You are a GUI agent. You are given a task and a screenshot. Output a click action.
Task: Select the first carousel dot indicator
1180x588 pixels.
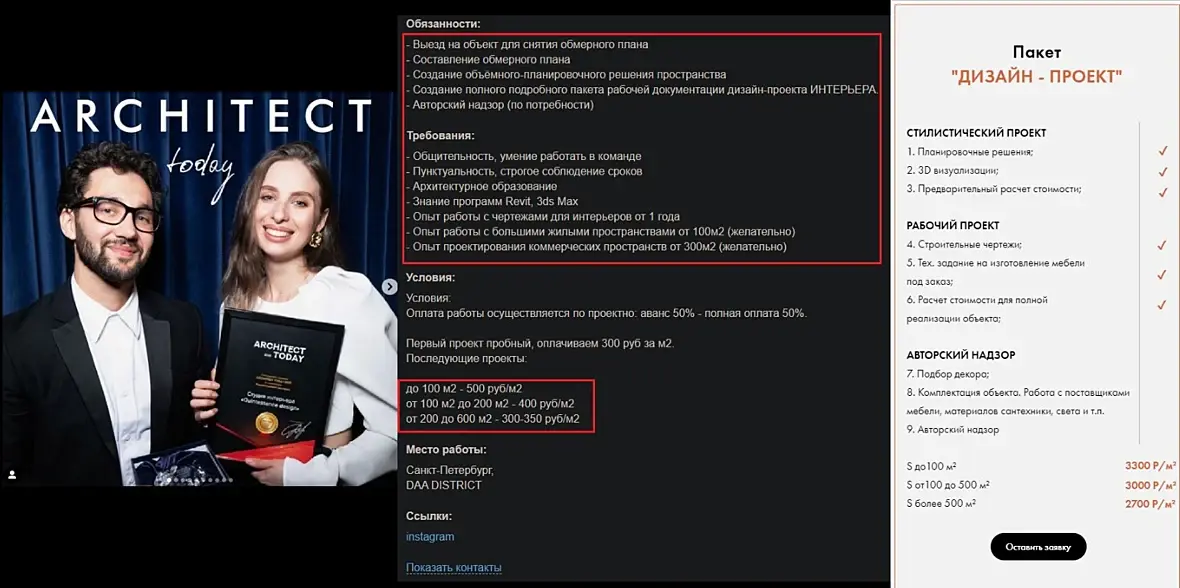click(169, 480)
